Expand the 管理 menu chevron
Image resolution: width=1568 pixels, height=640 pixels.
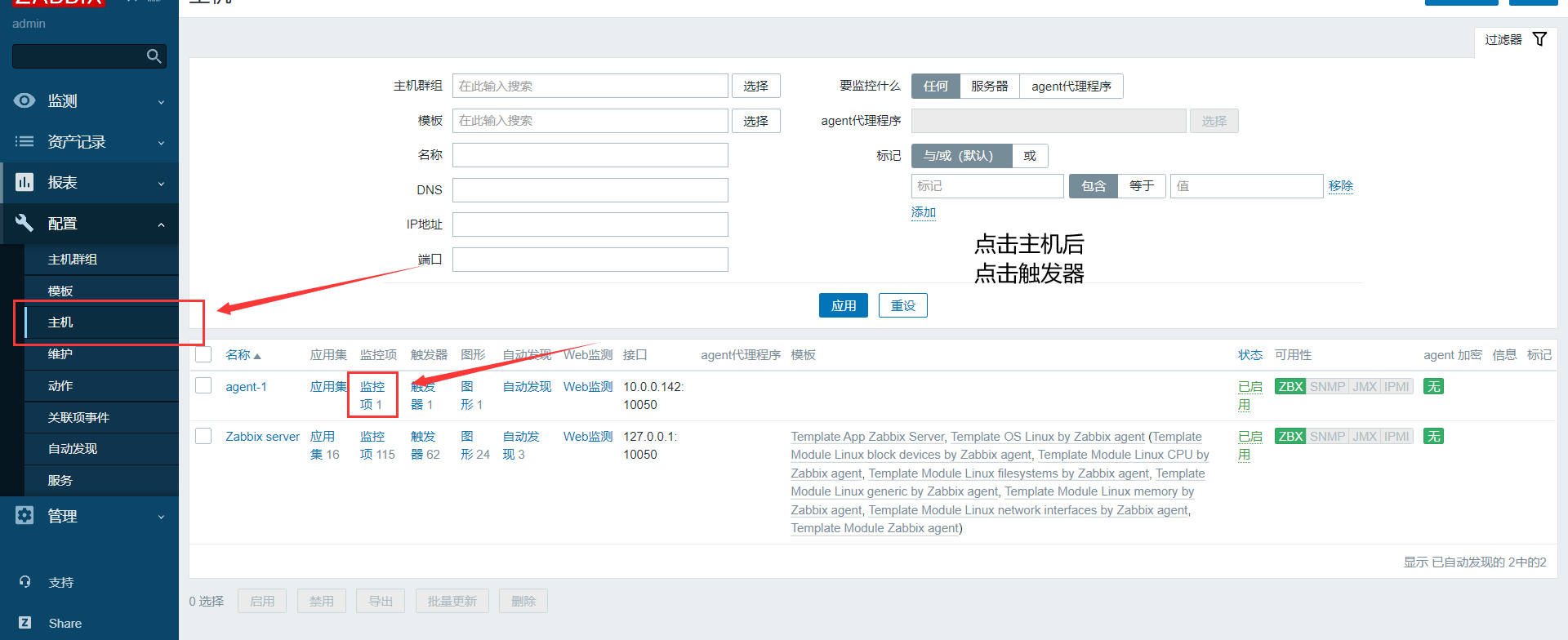click(x=161, y=517)
